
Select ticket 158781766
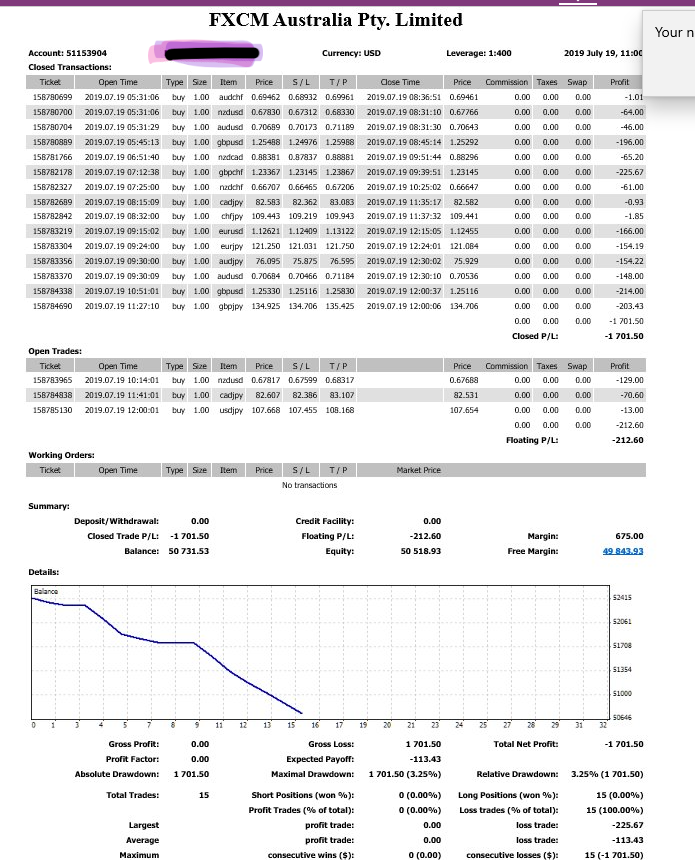click(52, 157)
